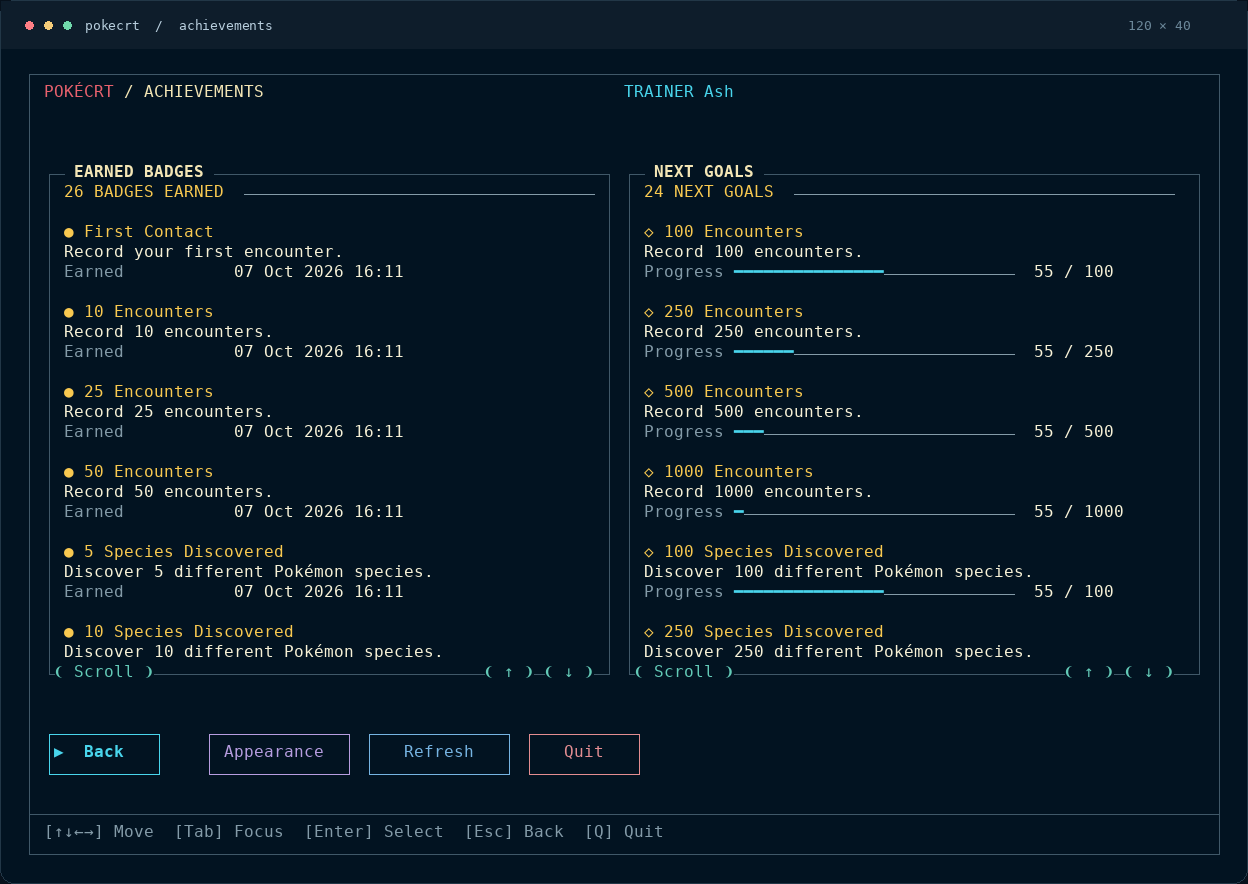Screen dimensions: 1248x884
Task: Click the POKÉCRT breadcrumb title
Action: tap(79, 91)
